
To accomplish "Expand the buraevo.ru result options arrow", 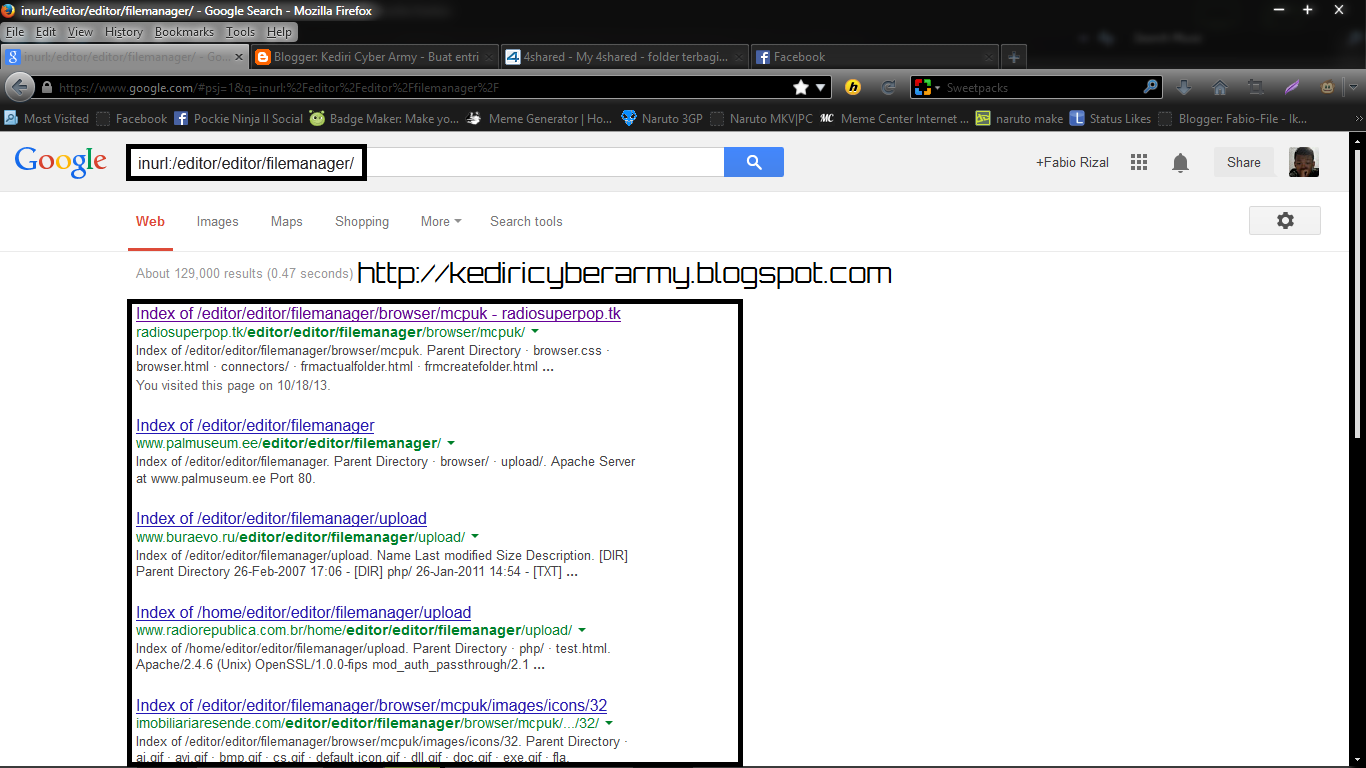I will pos(475,537).
